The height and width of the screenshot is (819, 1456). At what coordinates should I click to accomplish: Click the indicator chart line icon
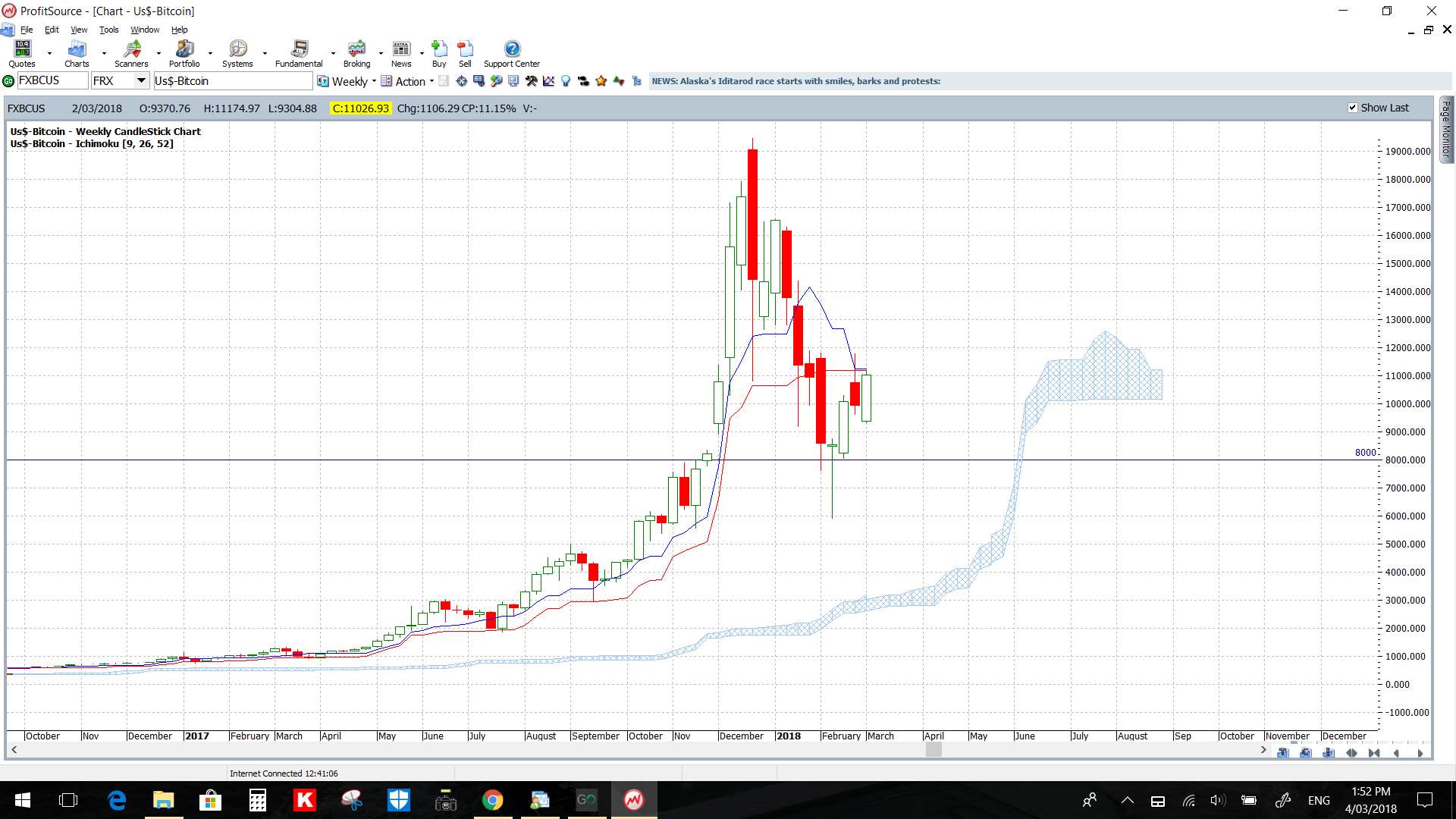548,81
